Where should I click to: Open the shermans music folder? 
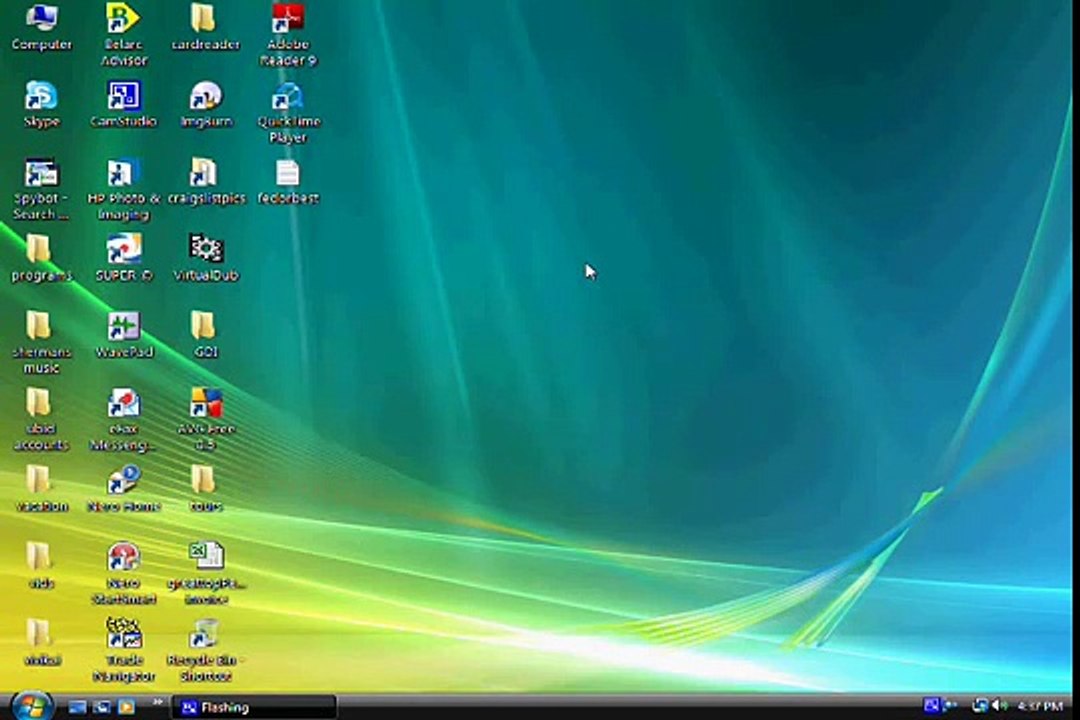point(41,343)
